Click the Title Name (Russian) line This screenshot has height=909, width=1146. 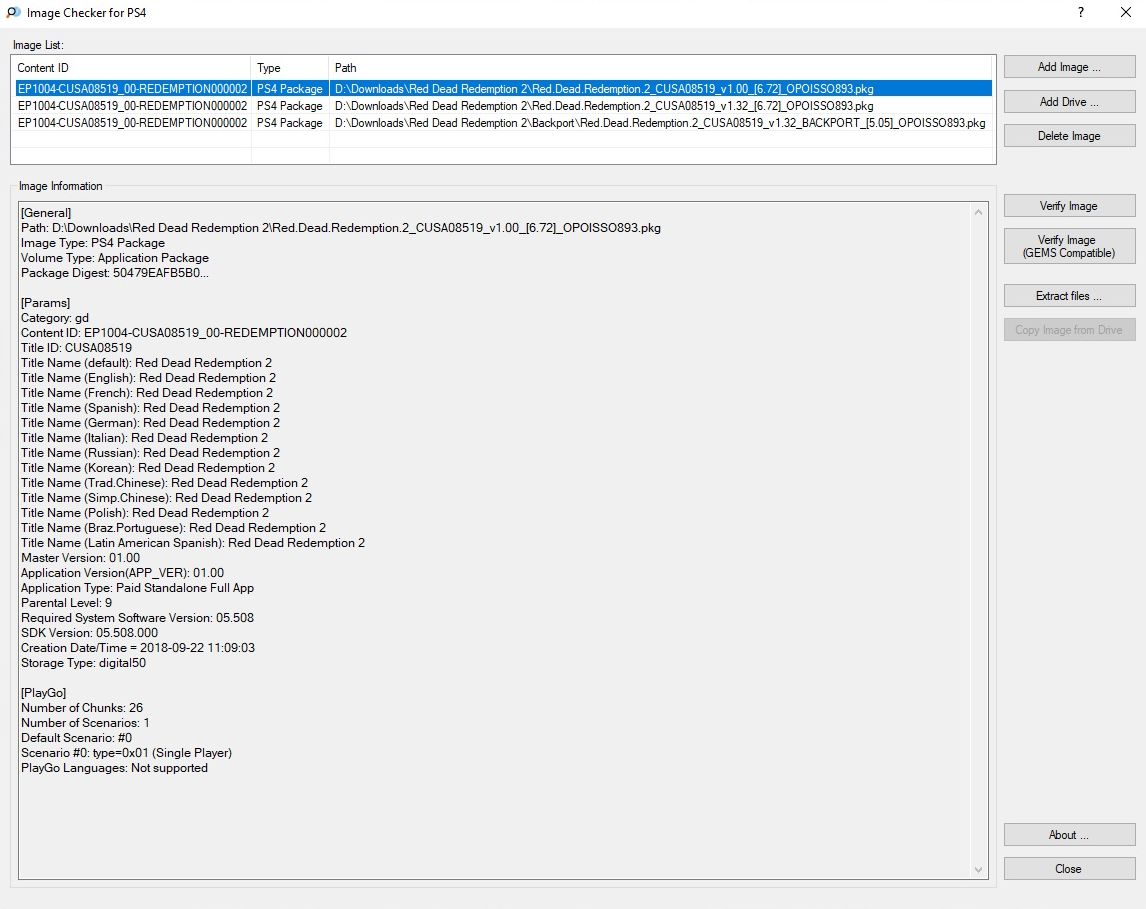(151, 453)
